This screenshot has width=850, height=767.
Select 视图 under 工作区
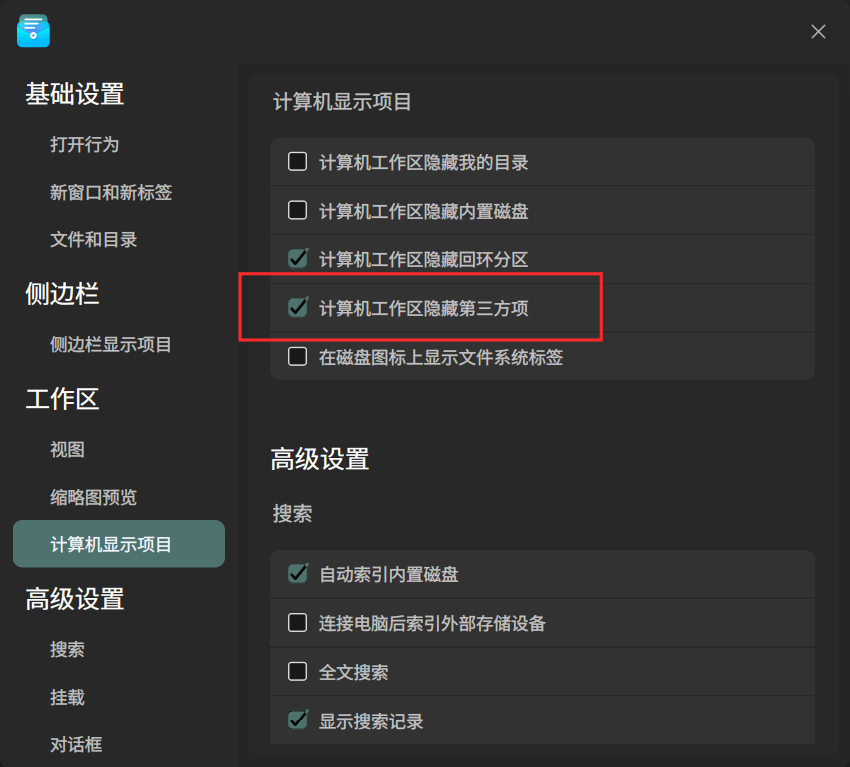[67, 449]
